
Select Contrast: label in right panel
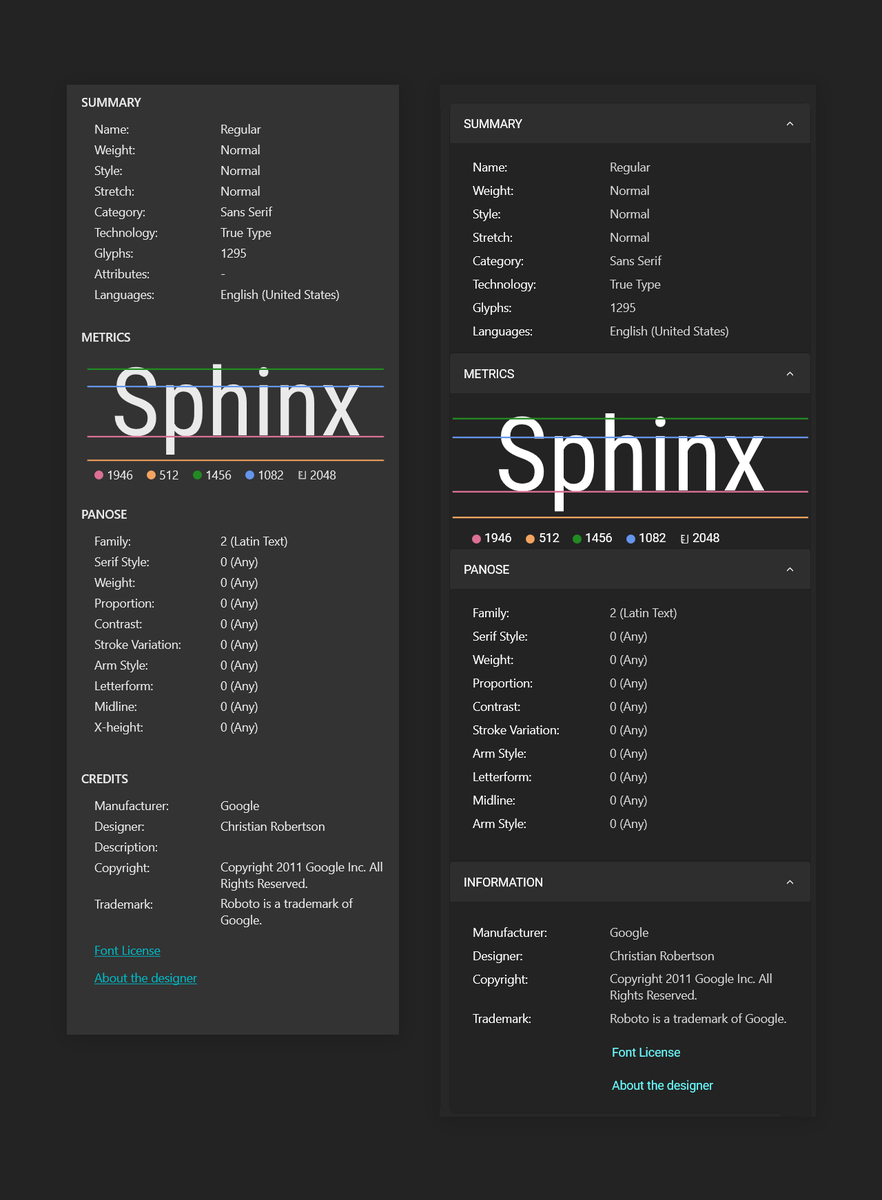point(498,707)
